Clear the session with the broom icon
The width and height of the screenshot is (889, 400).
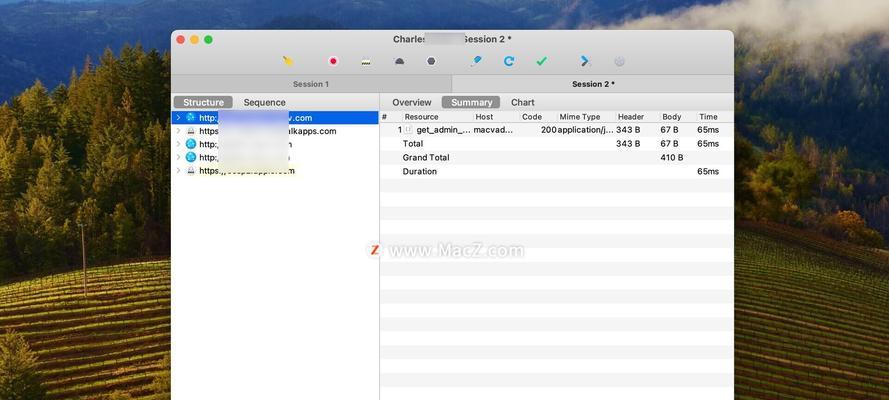(289, 61)
